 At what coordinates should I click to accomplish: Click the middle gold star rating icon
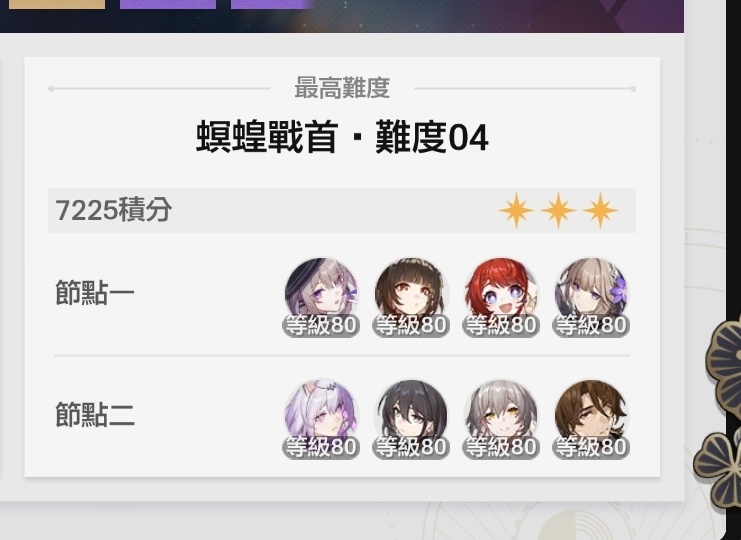(558, 210)
